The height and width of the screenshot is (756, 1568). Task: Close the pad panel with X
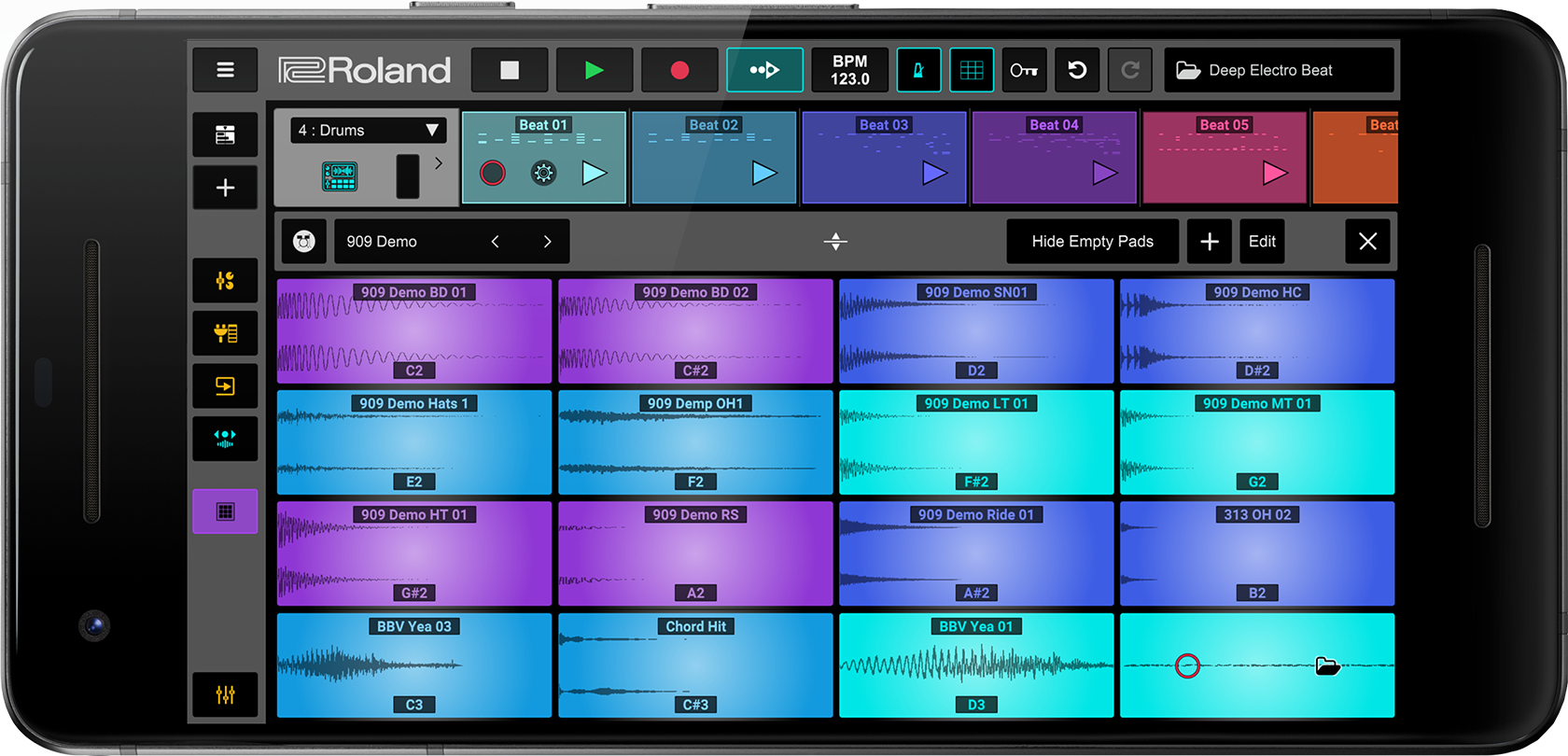[1368, 242]
